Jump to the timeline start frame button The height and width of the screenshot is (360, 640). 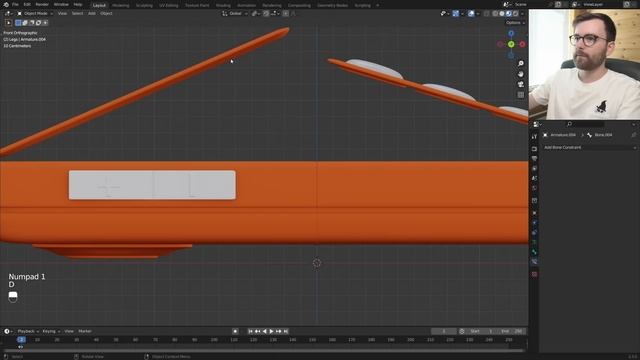click(x=250, y=331)
